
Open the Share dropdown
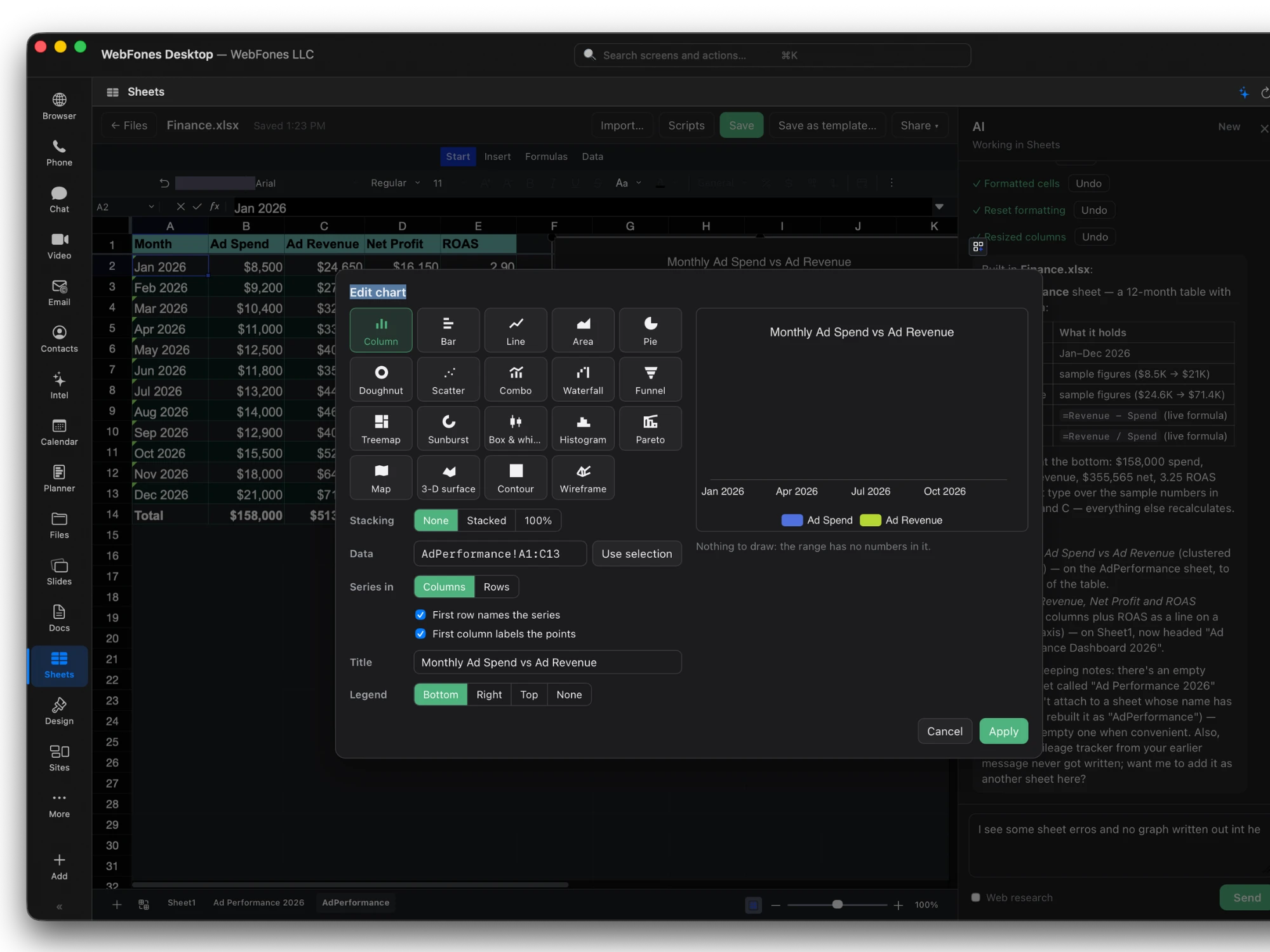(919, 126)
